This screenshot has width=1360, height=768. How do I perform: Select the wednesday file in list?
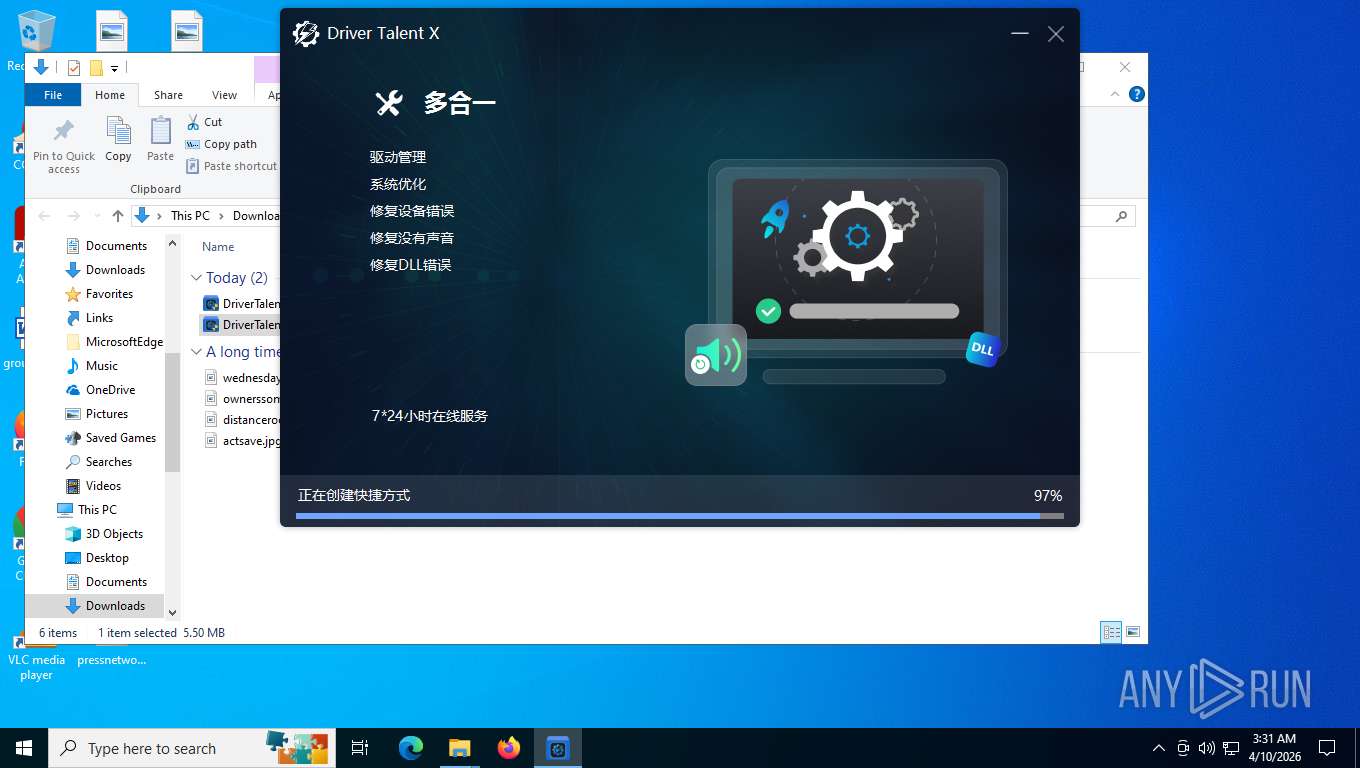pyautogui.click(x=243, y=378)
